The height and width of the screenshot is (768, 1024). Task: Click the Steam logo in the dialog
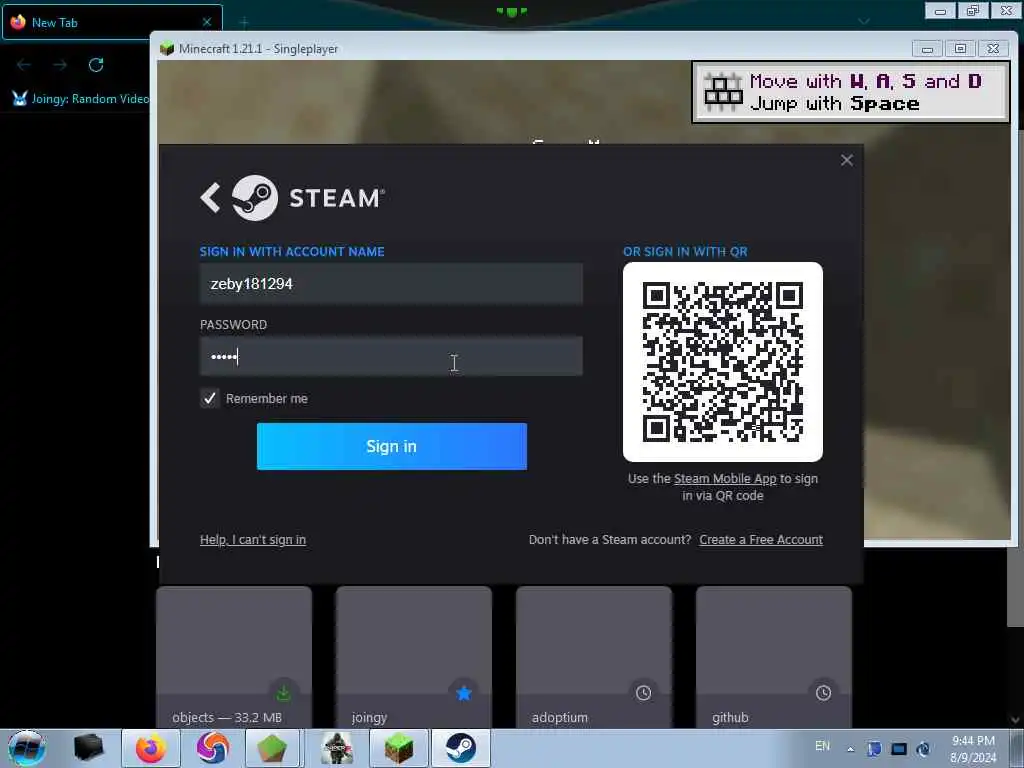click(255, 198)
